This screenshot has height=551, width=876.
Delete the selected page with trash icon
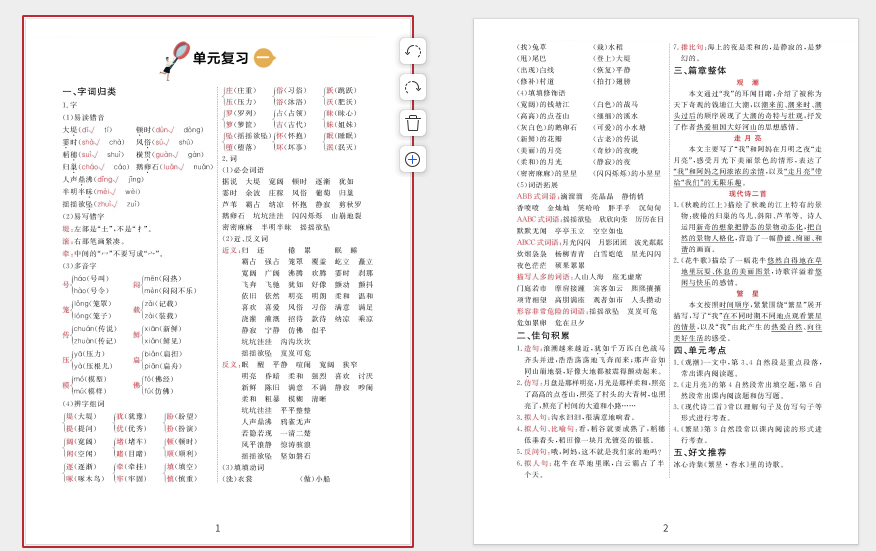(x=412, y=123)
